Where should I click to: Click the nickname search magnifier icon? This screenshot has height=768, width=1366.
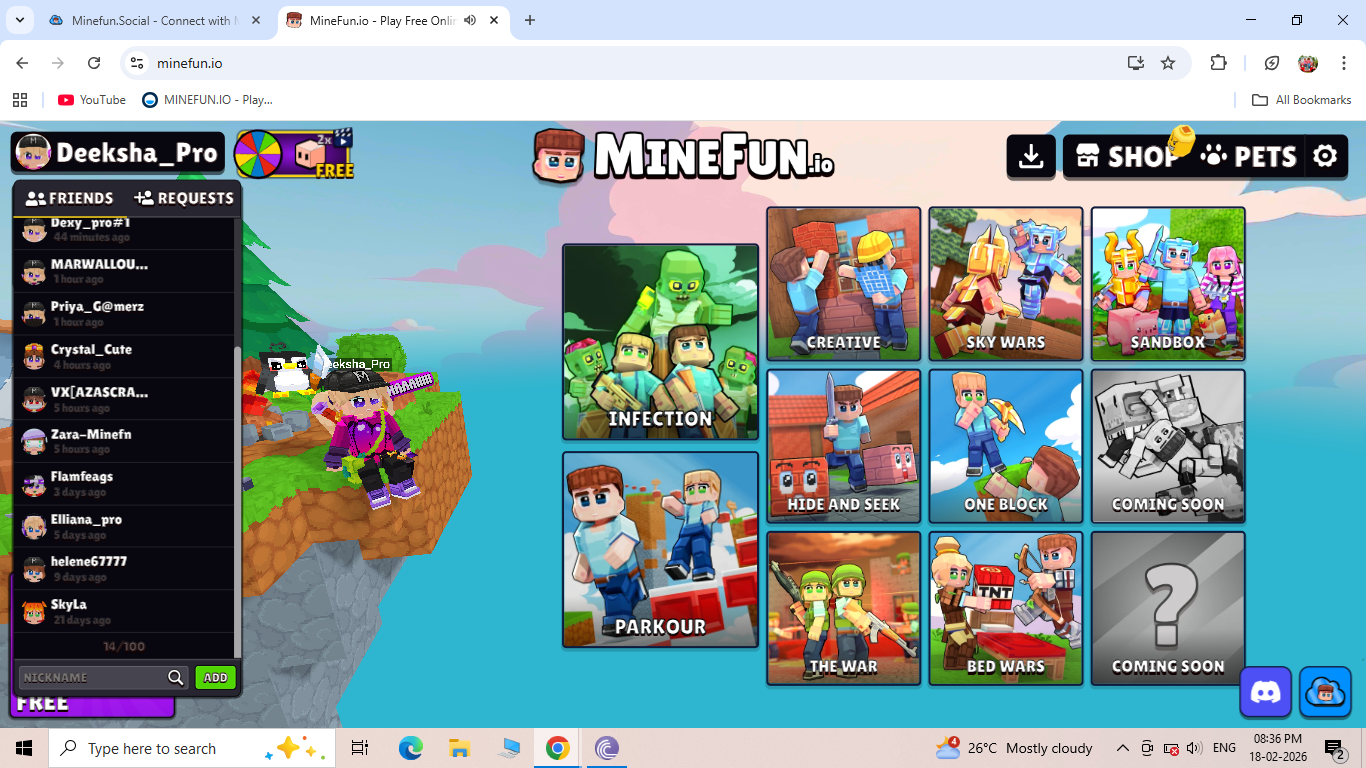[176, 678]
